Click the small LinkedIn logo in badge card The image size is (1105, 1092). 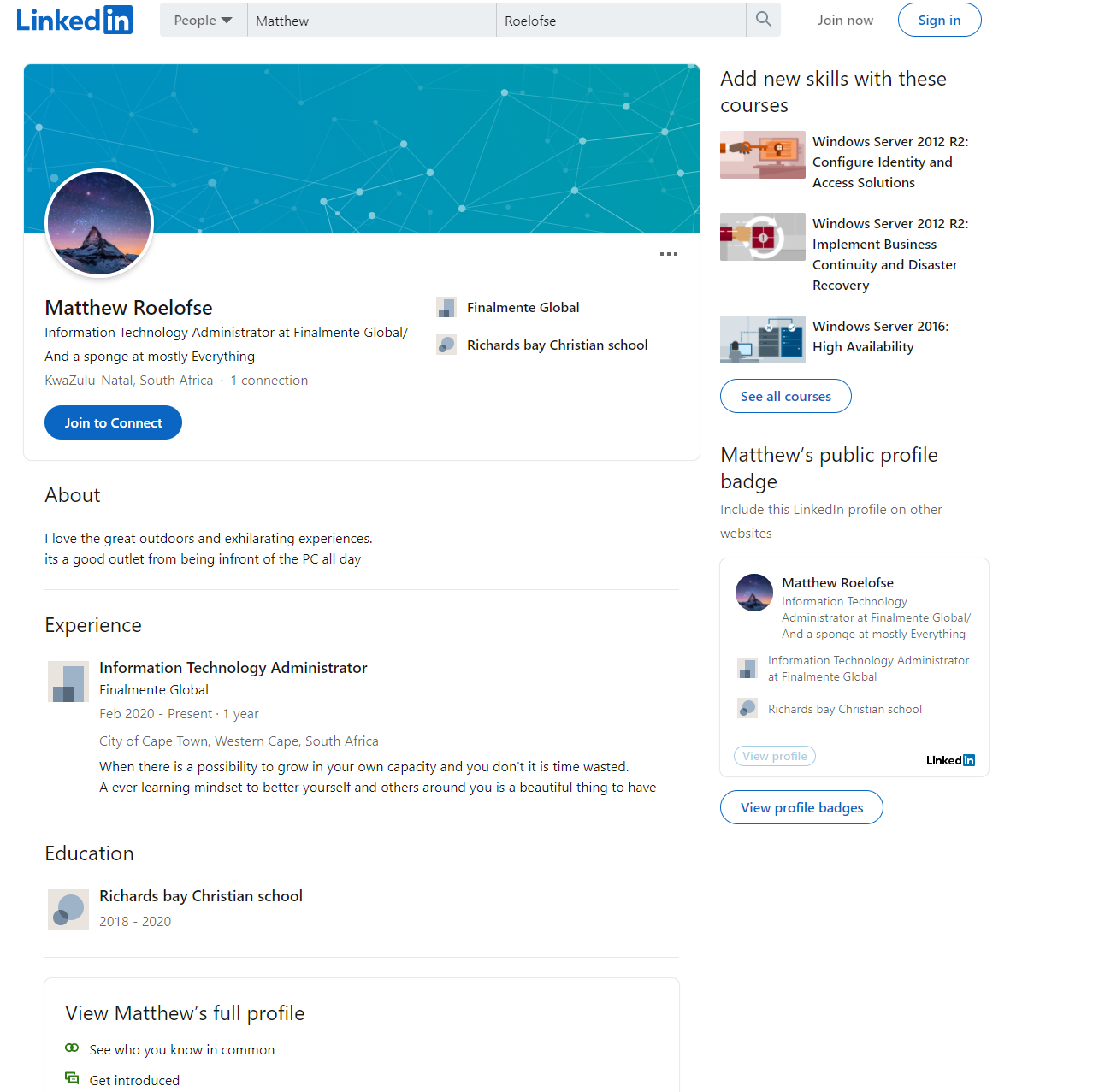(x=950, y=760)
